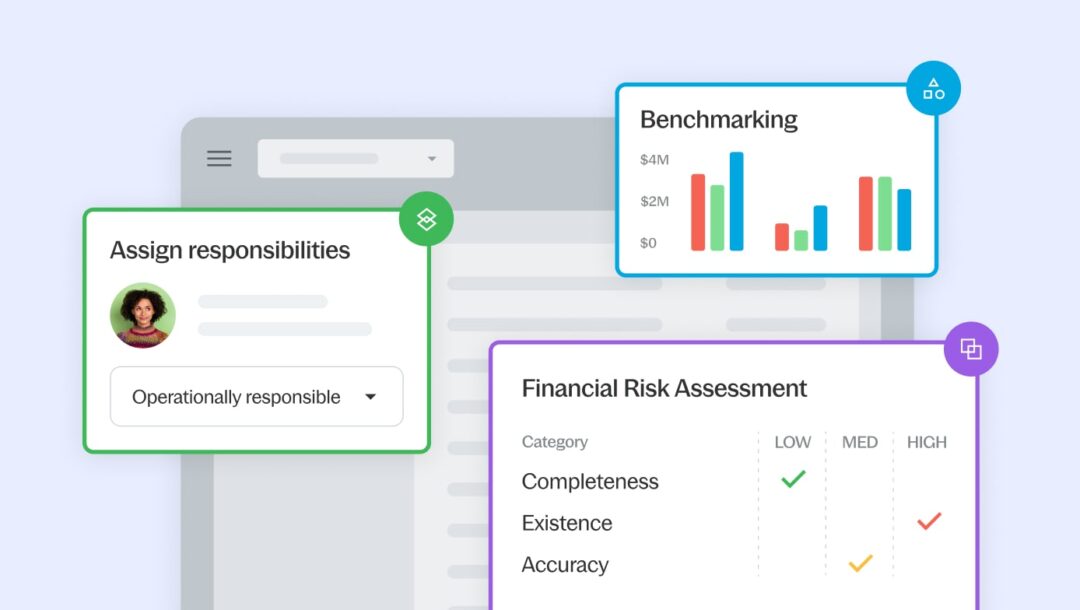Click the Existence category row label

(567, 523)
